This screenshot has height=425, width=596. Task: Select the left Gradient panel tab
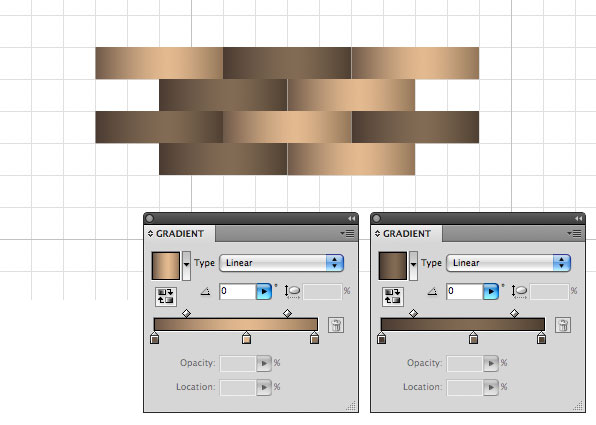pyautogui.click(x=179, y=233)
